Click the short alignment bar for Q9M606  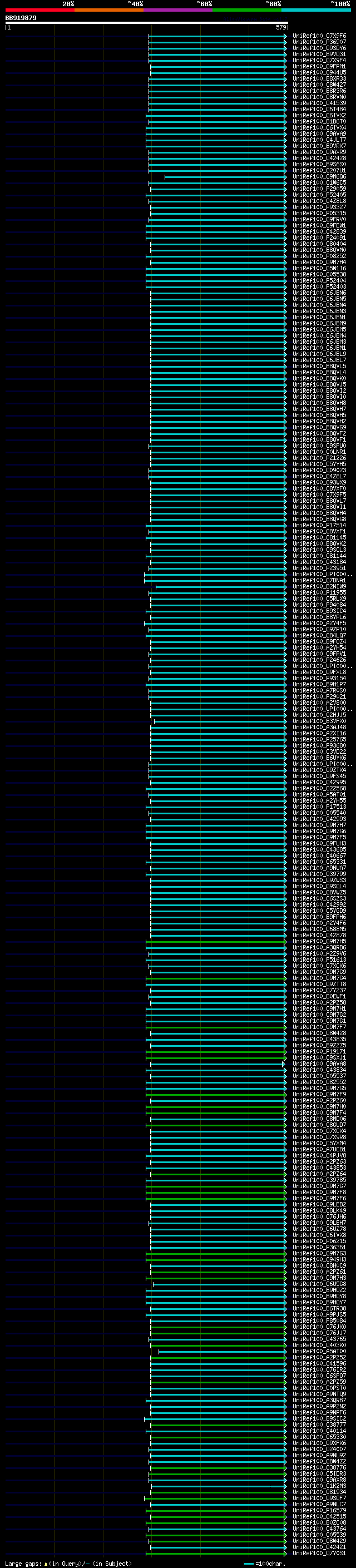pos(225,176)
